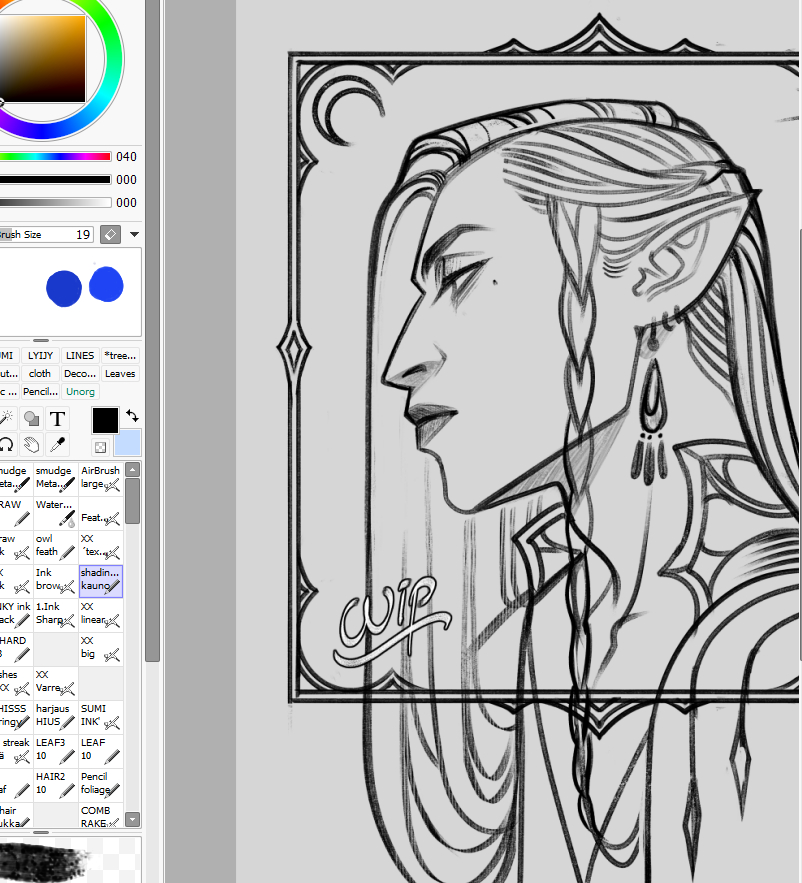Screen dimensions: 802x883
Task: Open the scratchpad options dropdown arrow
Action: coord(135,235)
